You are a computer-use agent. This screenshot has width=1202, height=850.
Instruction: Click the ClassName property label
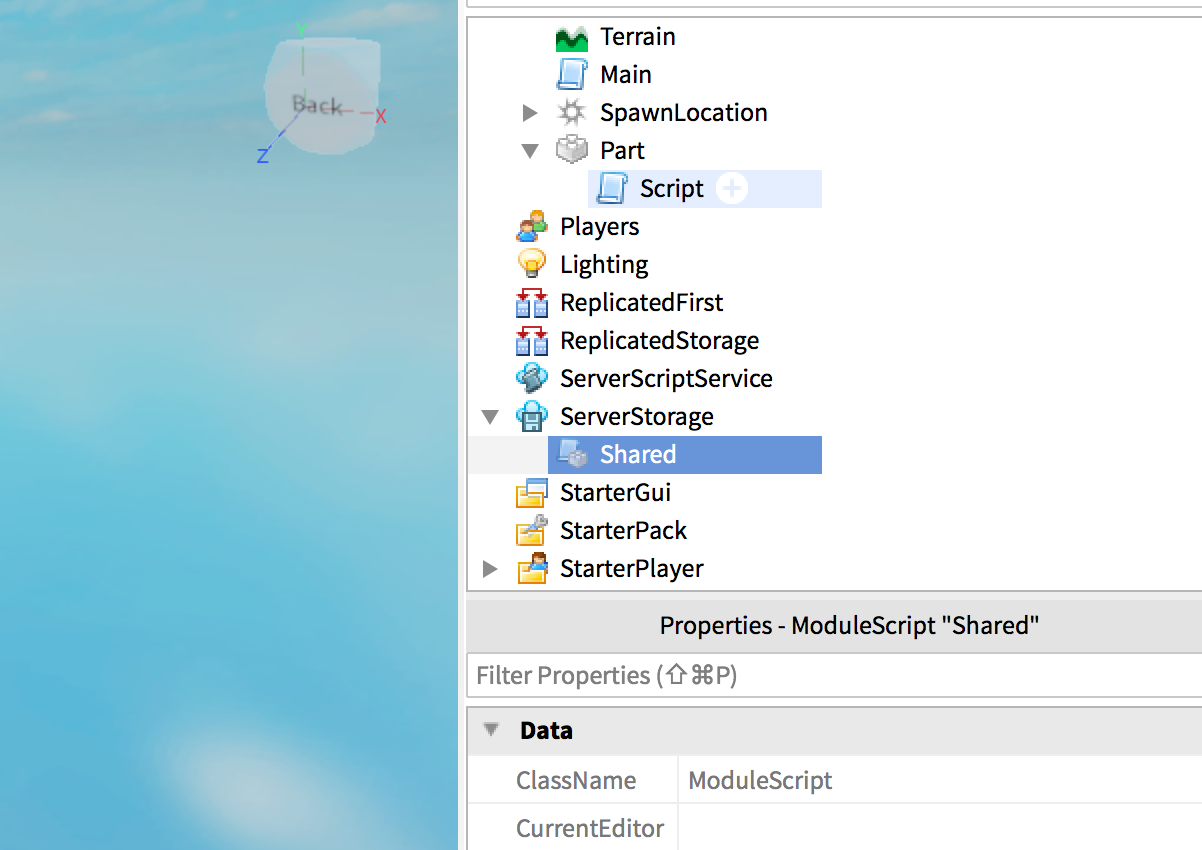[x=576, y=780]
